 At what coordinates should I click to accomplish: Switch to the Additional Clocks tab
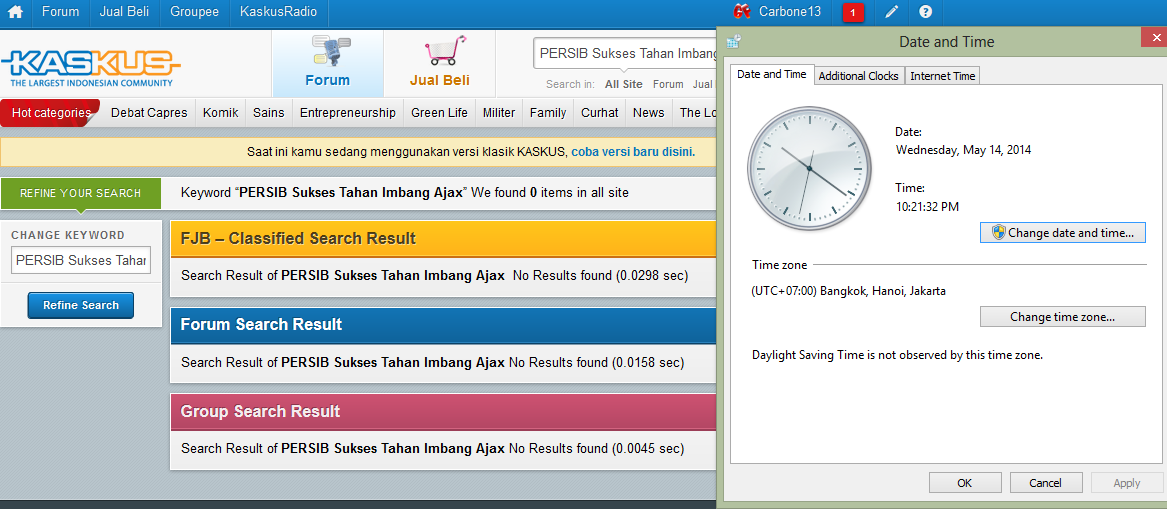(x=857, y=76)
